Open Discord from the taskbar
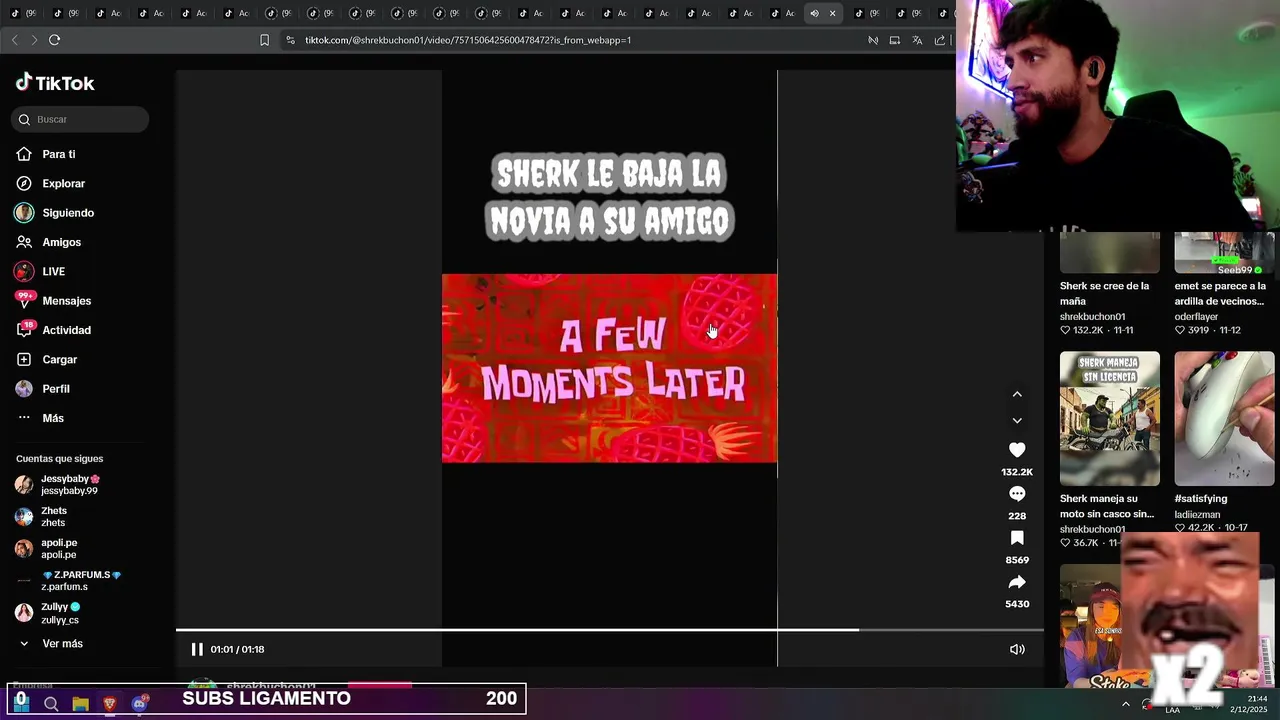 (140, 703)
